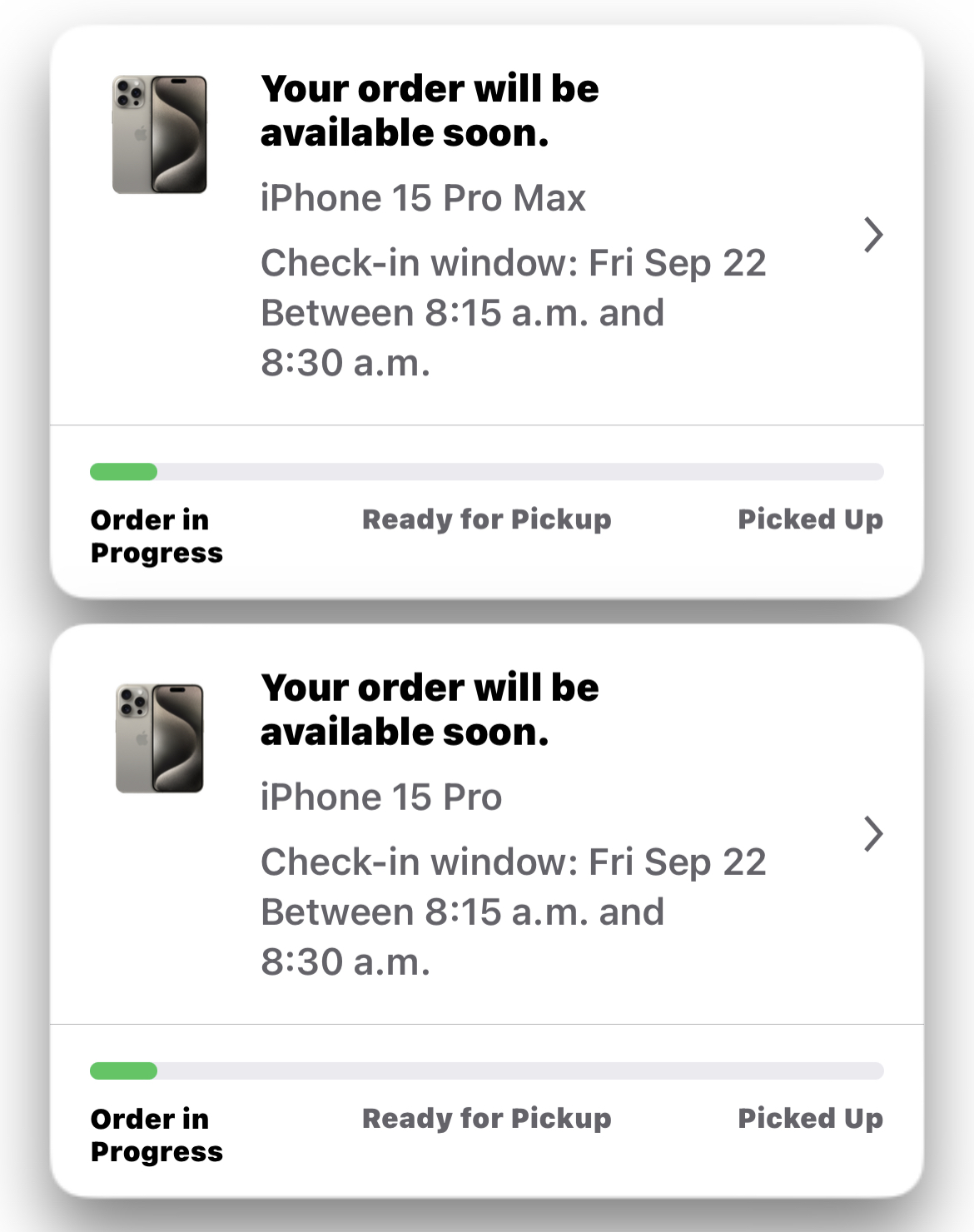This screenshot has height=1232, width=974.
Task: Select Ready for Pickup step of first order
Action: [487, 519]
